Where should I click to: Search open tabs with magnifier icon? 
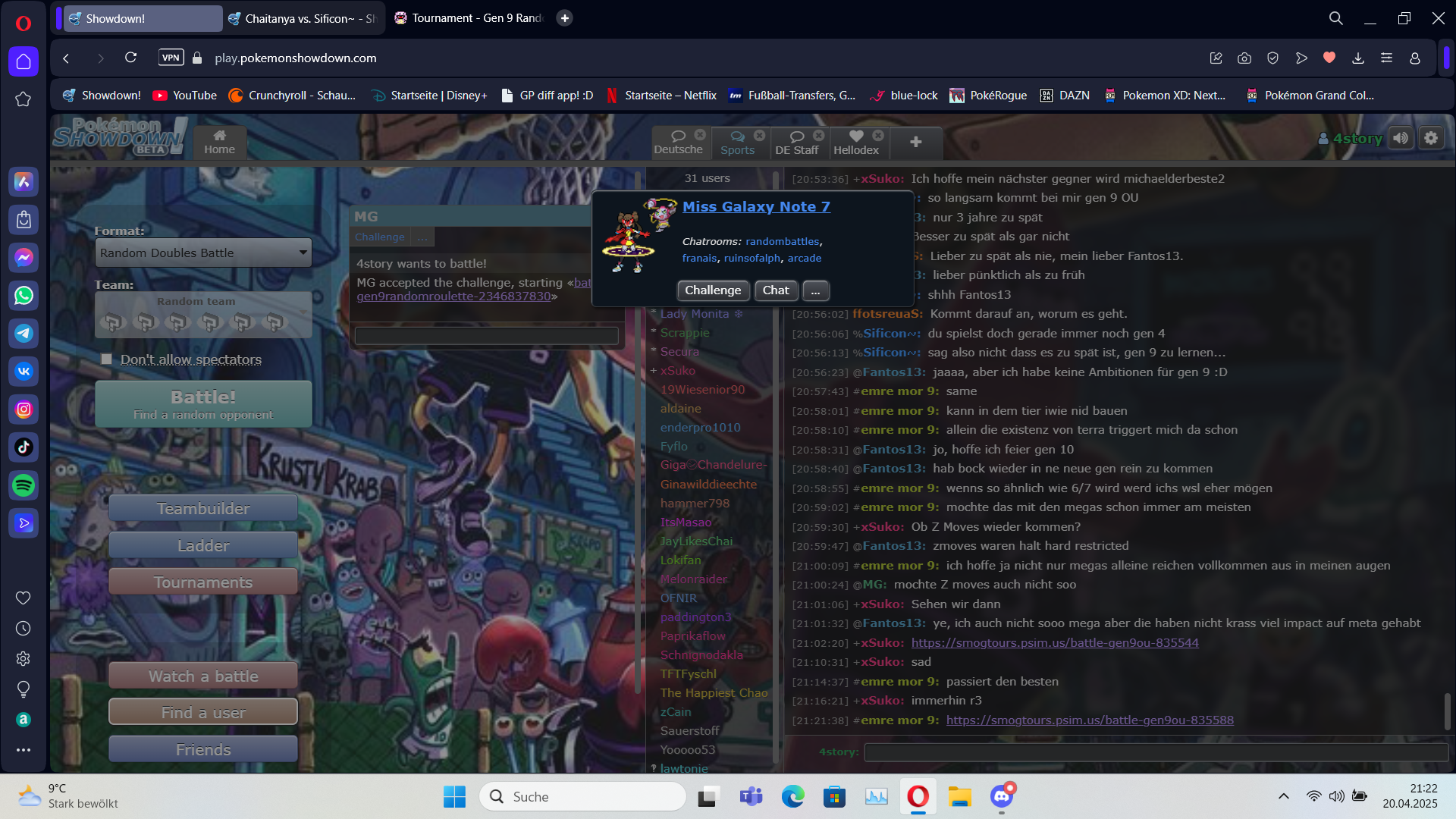[x=1336, y=18]
